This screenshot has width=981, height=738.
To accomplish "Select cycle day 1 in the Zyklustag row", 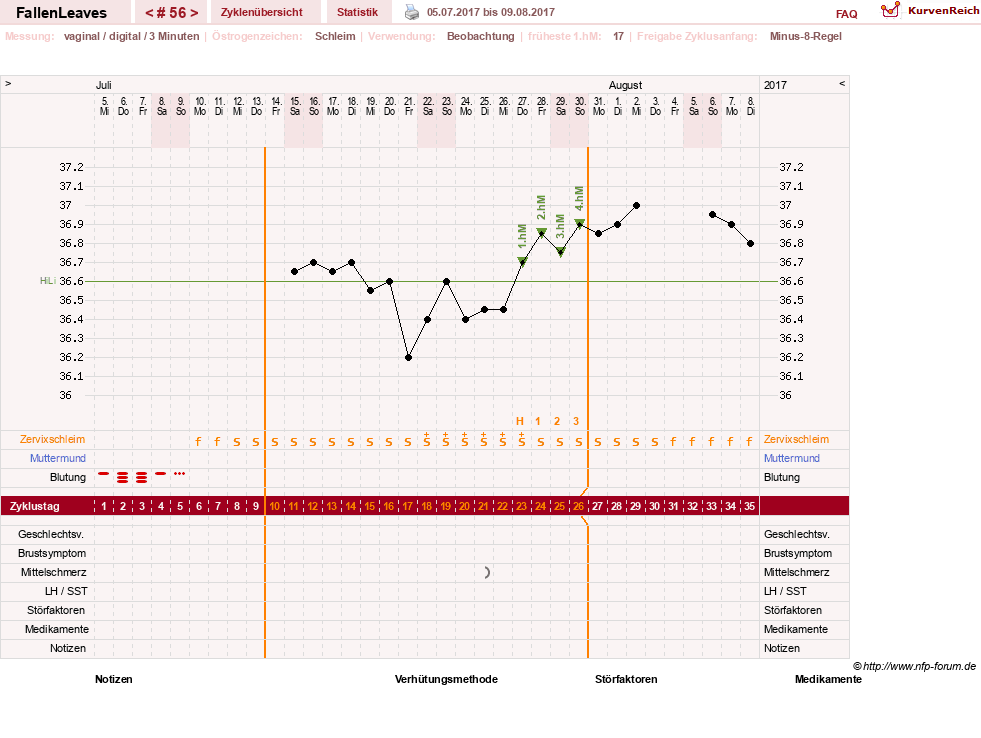I will pos(104,506).
